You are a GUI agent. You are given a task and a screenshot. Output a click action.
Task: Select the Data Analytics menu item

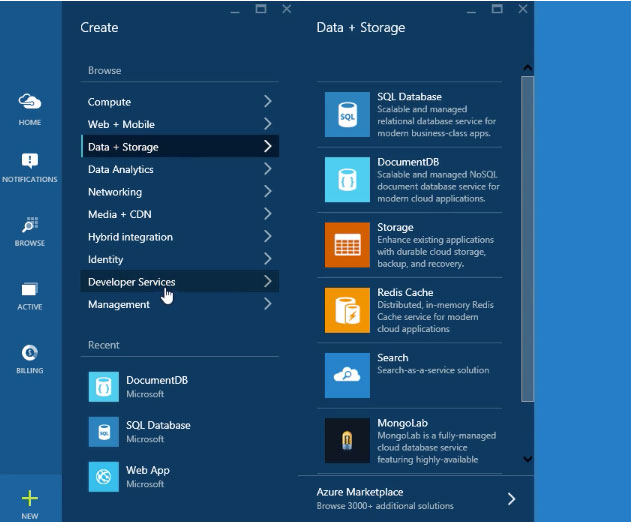coord(179,169)
